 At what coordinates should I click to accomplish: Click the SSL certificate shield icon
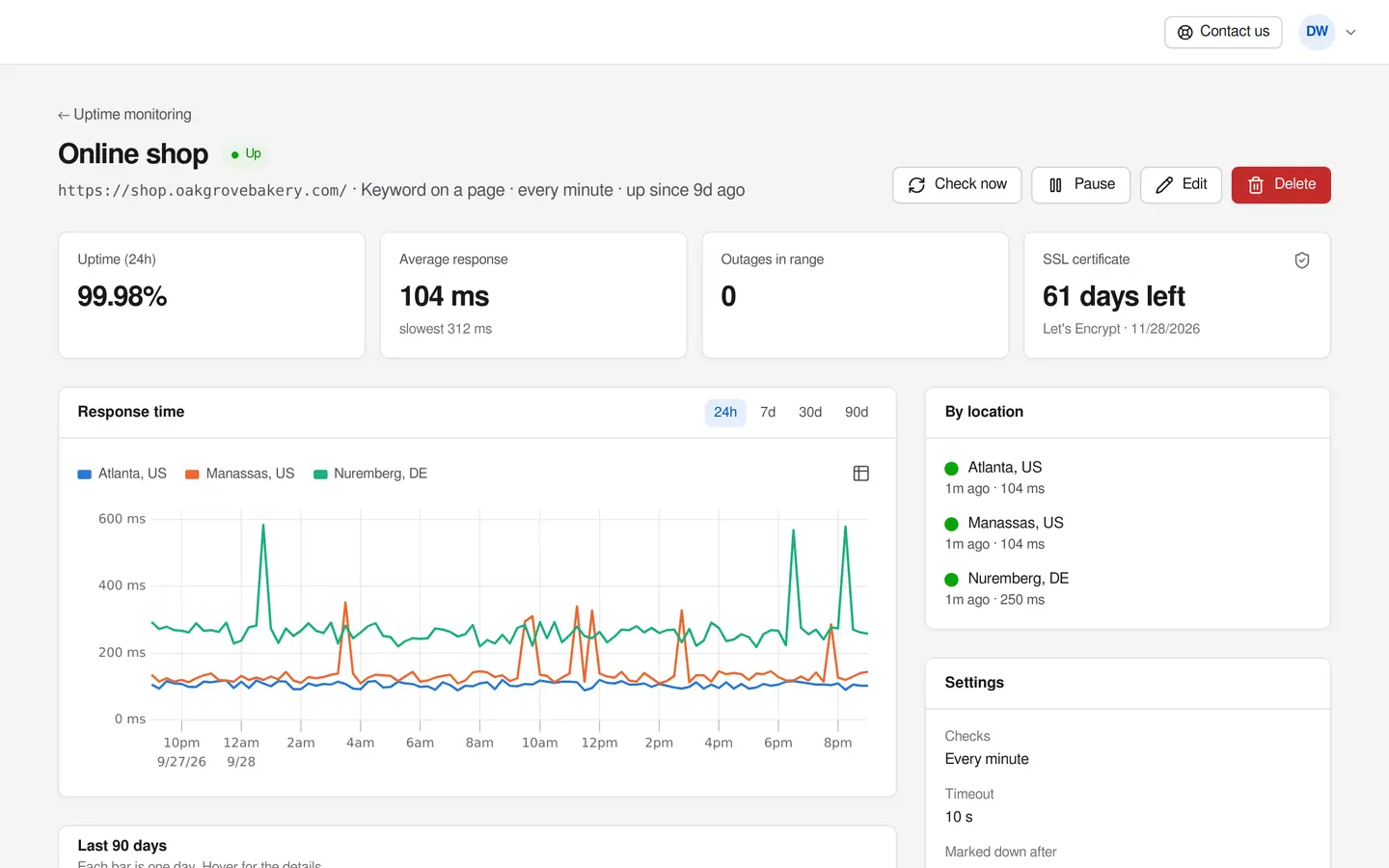(1301, 260)
